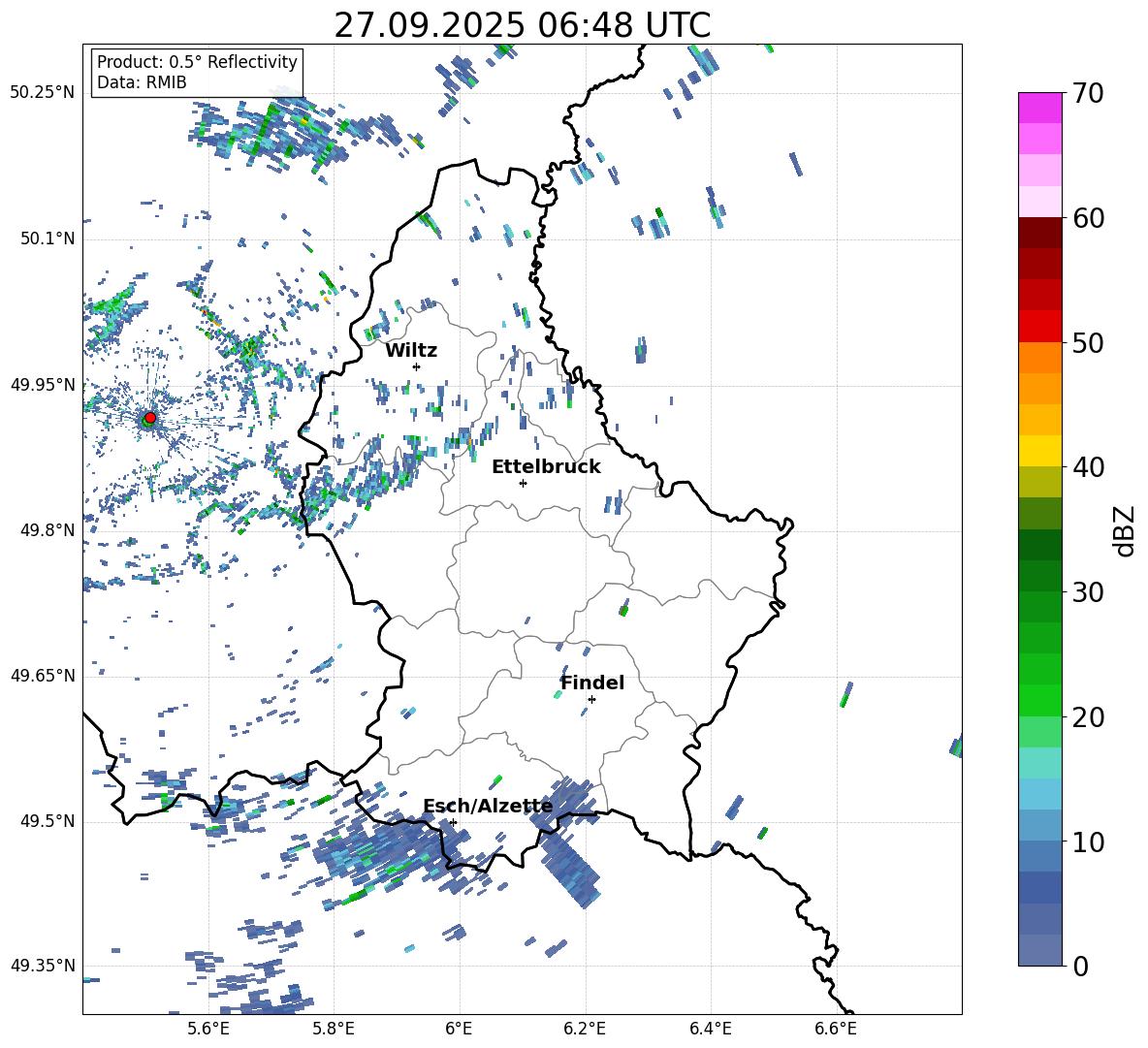The image size is (1148, 1048).
Task: Click the 49.8°N latitude label
Action: [47, 530]
